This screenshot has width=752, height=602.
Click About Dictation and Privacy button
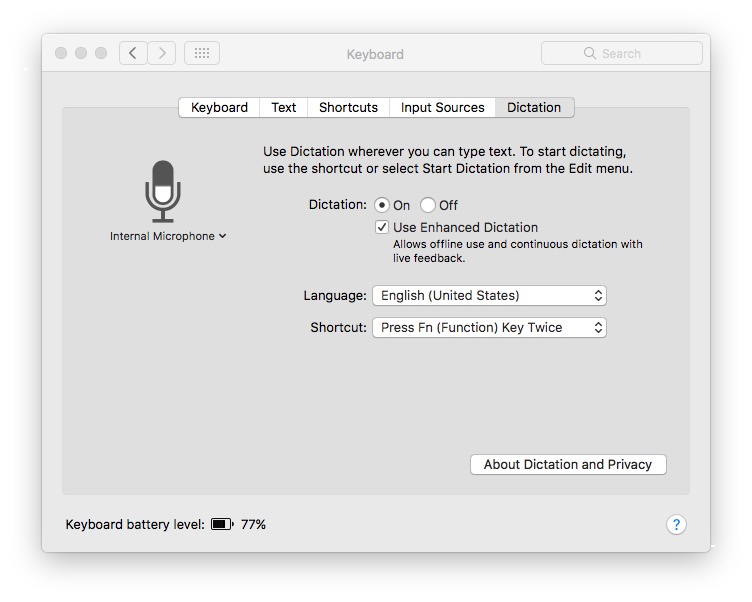567,464
